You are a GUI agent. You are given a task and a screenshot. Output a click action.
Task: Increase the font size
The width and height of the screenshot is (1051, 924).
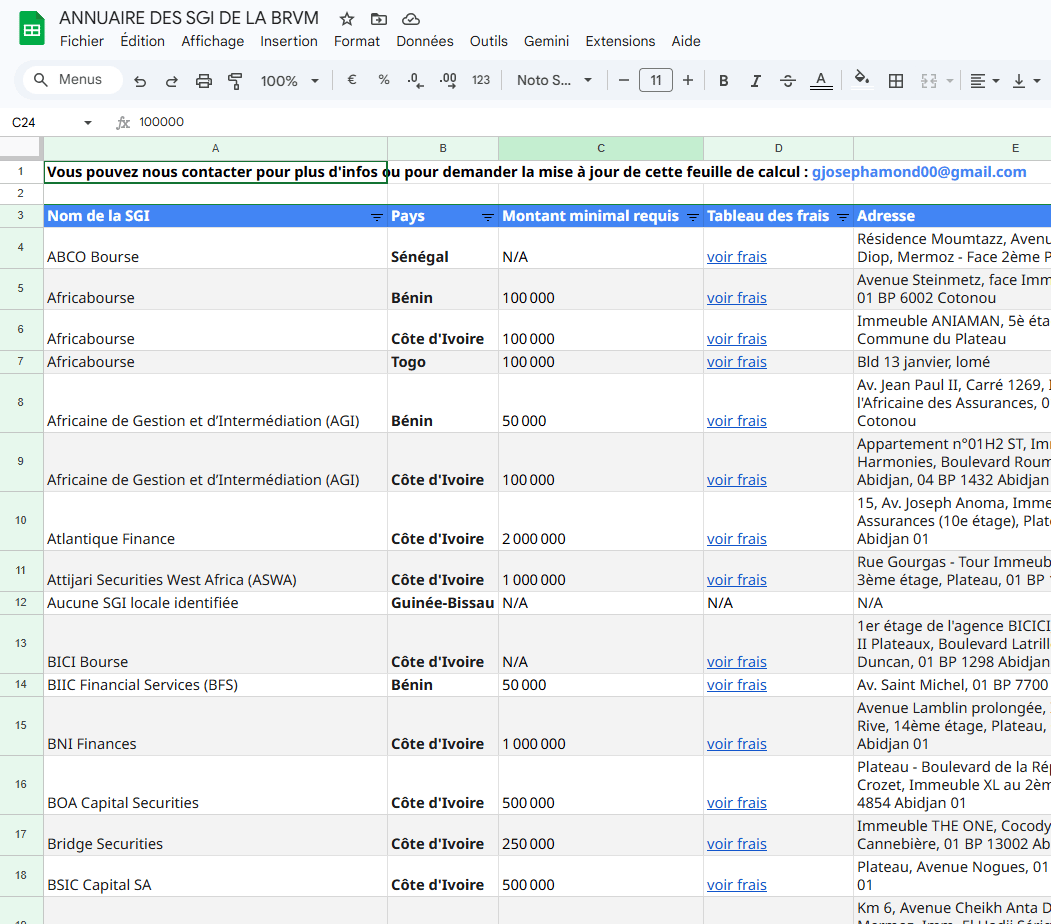click(688, 80)
